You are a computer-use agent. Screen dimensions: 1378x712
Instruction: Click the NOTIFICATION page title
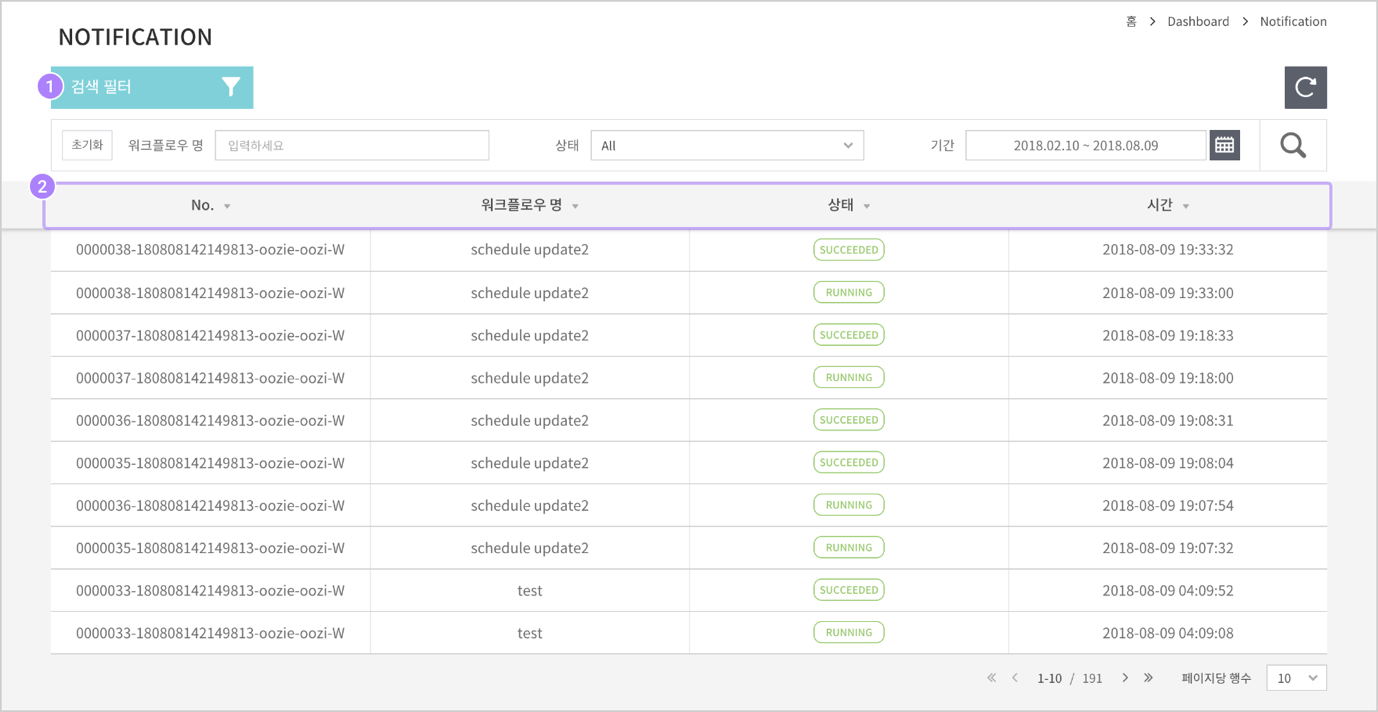click(135, 37)
